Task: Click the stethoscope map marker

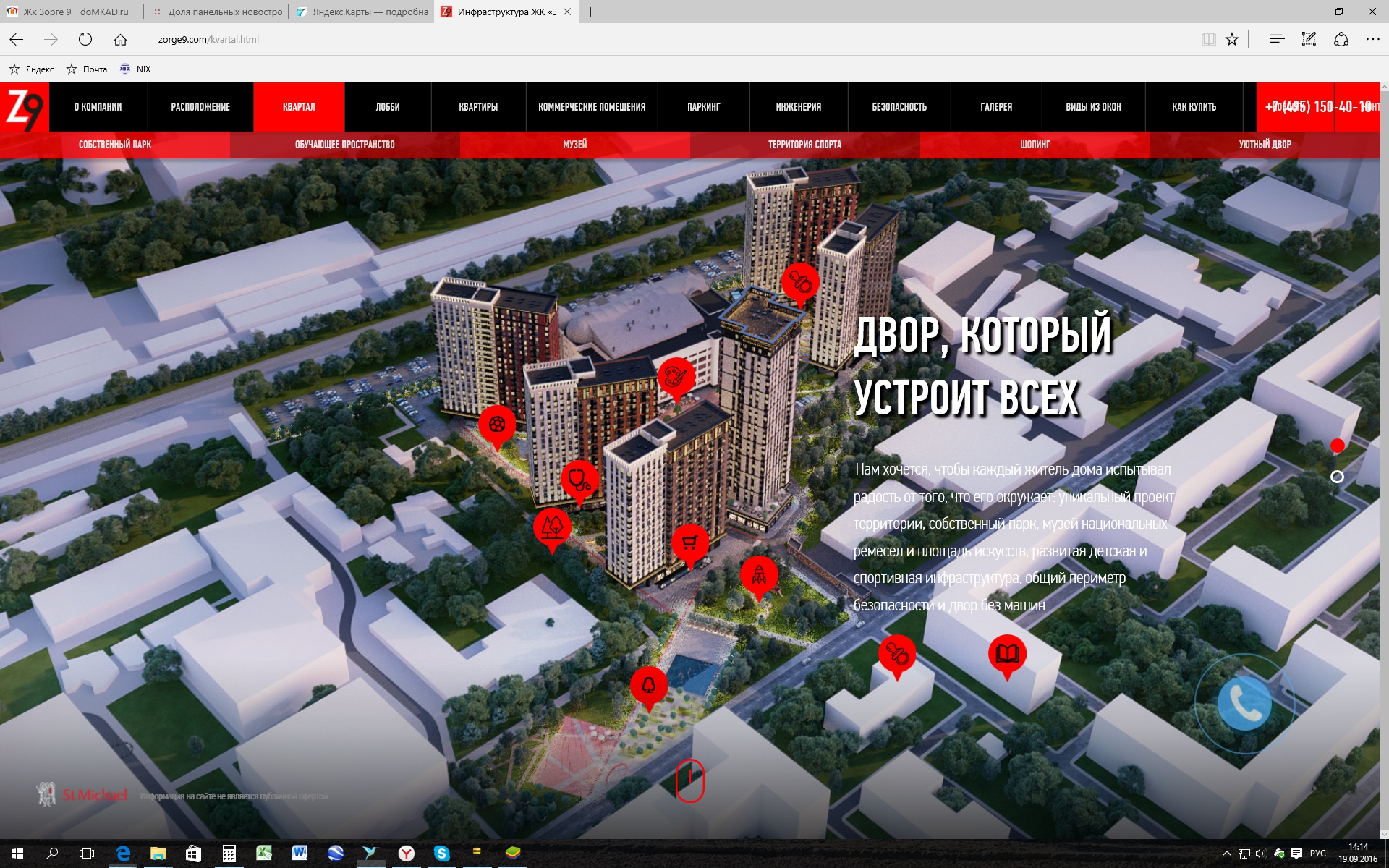Action: click(579, 479)
